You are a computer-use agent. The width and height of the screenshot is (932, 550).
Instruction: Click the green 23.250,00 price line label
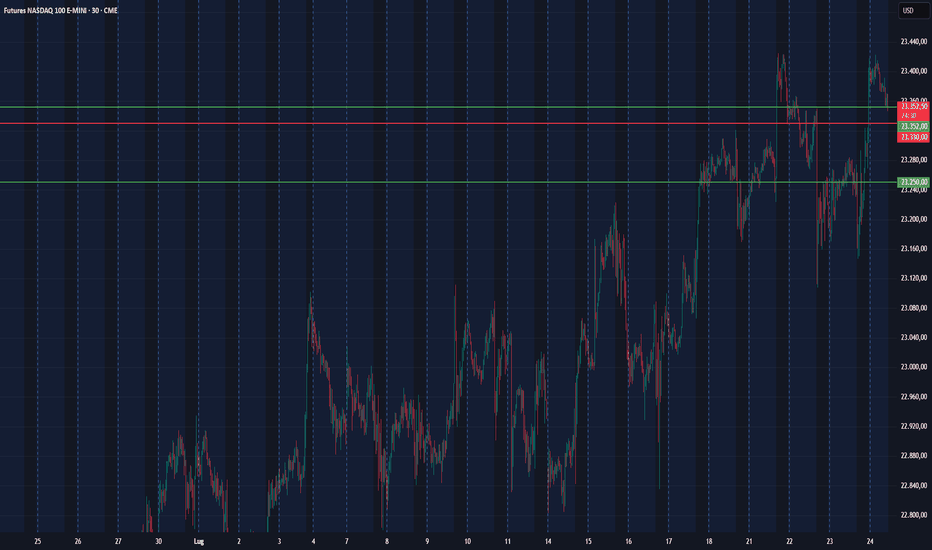point(913,182)
